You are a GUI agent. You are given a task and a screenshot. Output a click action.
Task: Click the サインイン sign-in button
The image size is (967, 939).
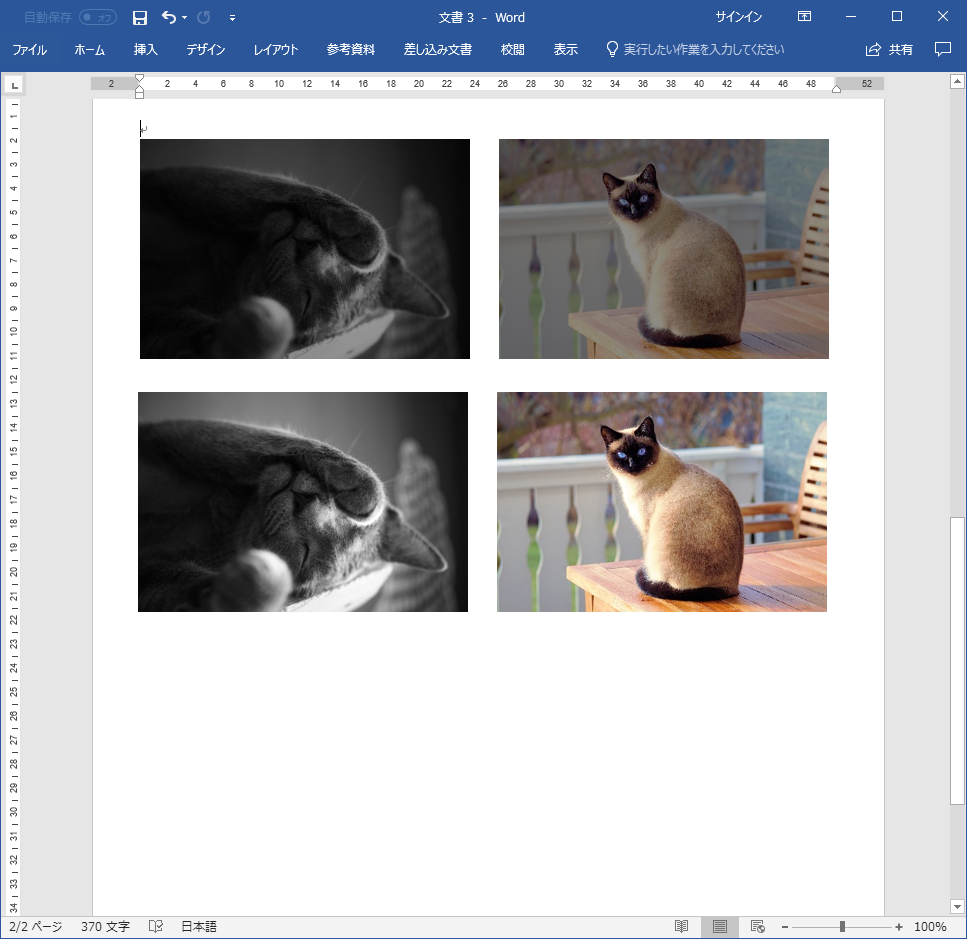pyautogui.click(x=738, y=17)
